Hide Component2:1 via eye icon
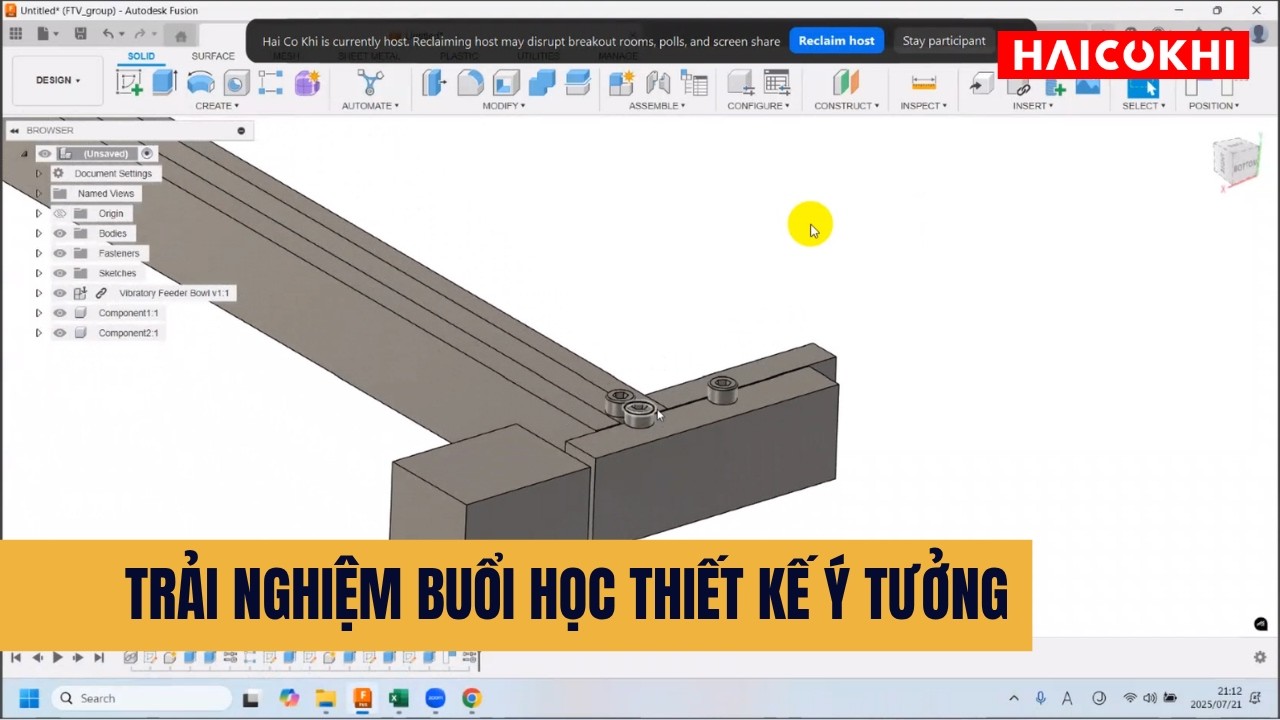 click(x=59, y=333)
